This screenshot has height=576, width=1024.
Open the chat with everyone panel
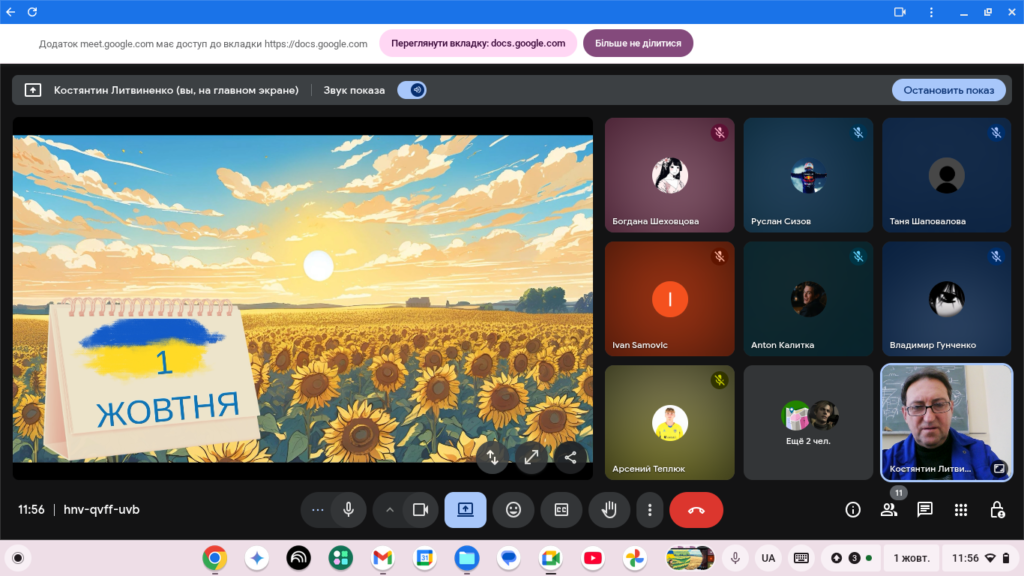click(x=925, y=510)
